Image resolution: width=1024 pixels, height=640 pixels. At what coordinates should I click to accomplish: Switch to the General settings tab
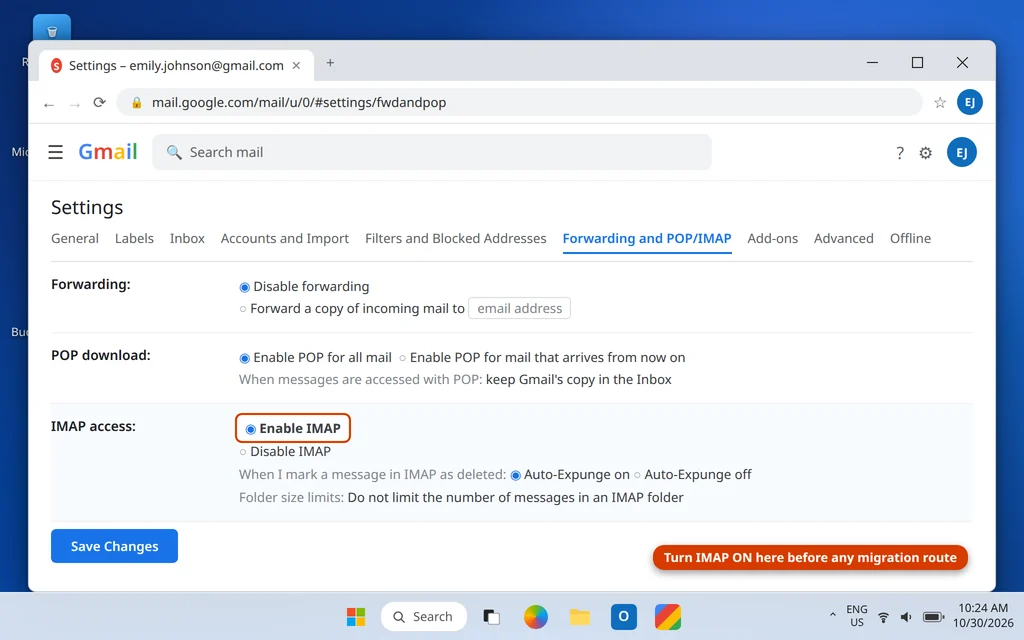click(75, 238)
